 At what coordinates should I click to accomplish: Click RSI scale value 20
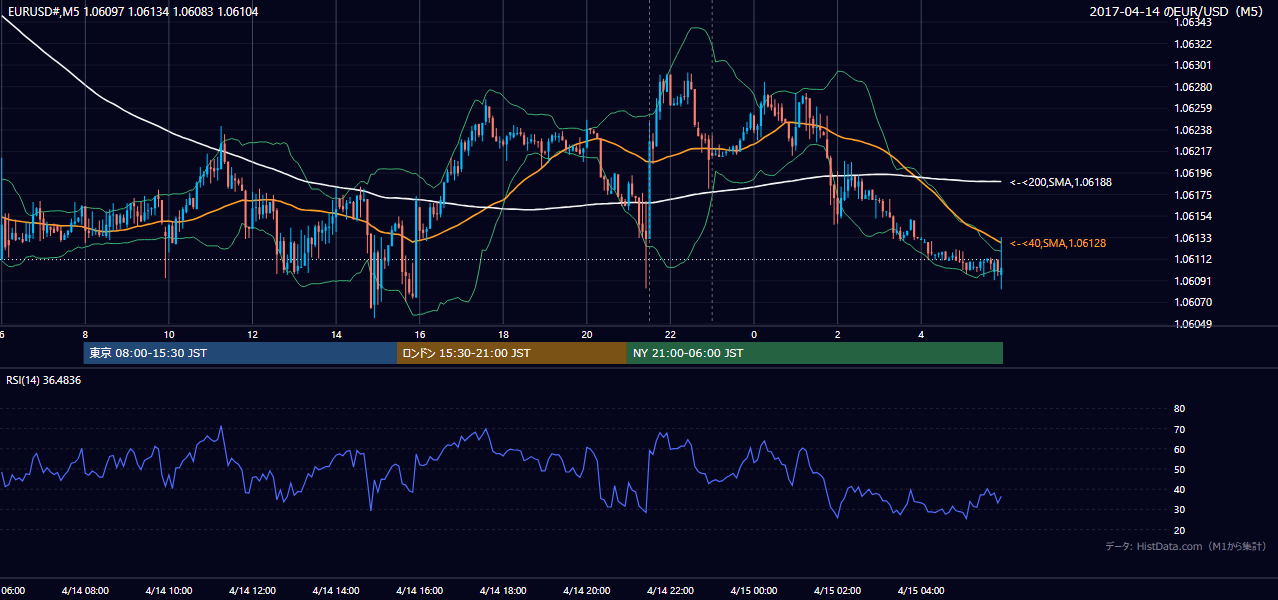tap(1179, 531)
